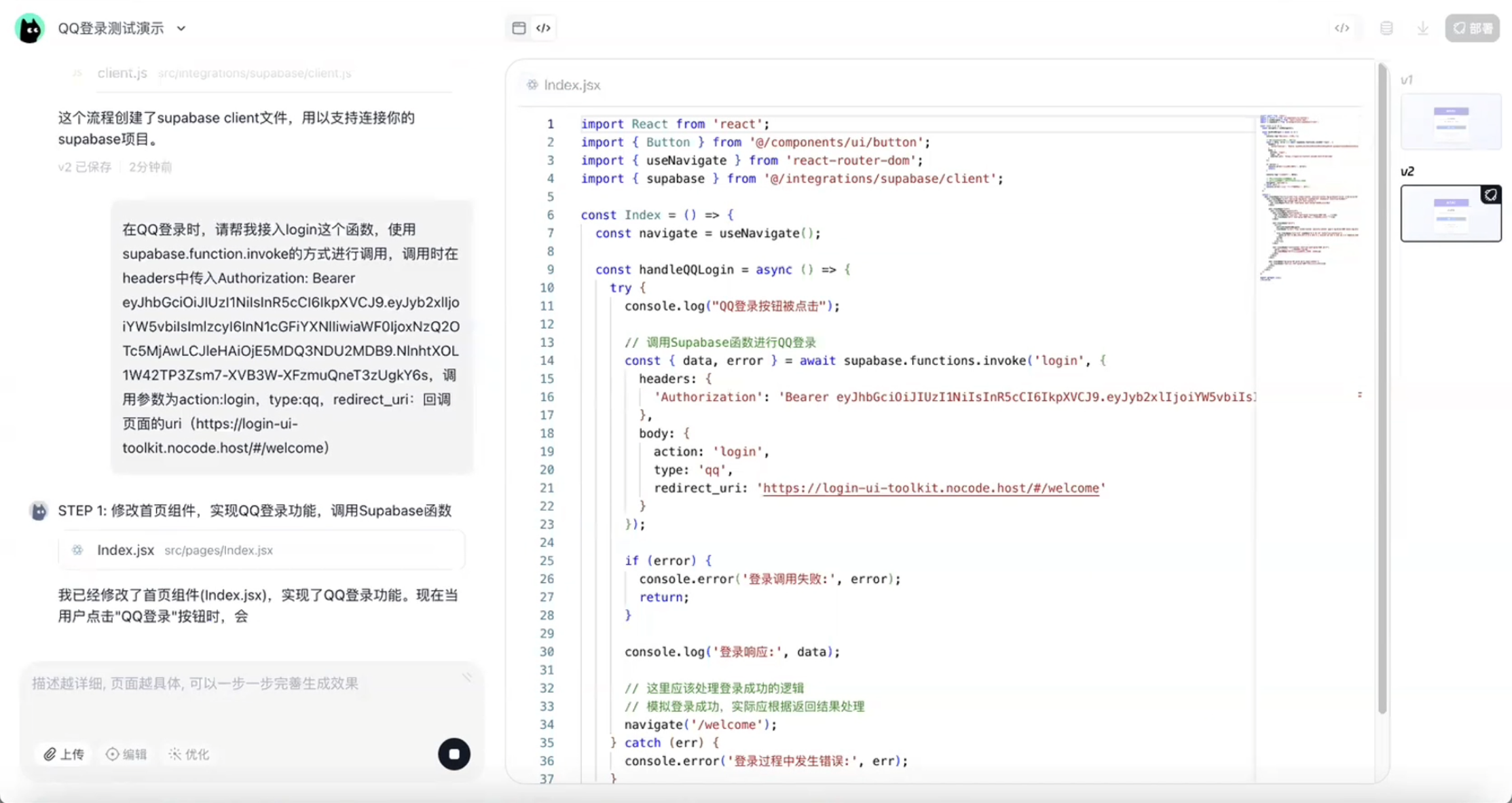Stop generation with the black stop button

point(454,754)
